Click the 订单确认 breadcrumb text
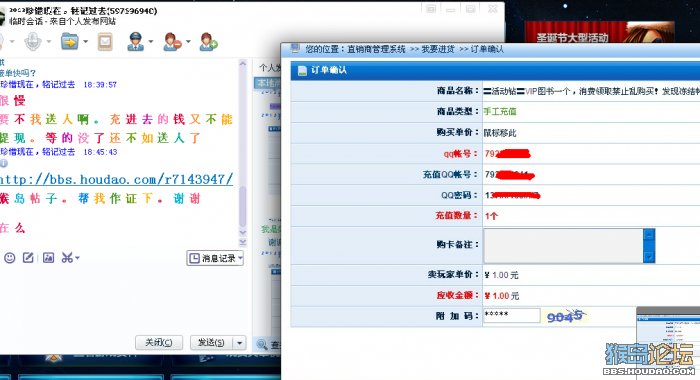 [x=487, y=49]
